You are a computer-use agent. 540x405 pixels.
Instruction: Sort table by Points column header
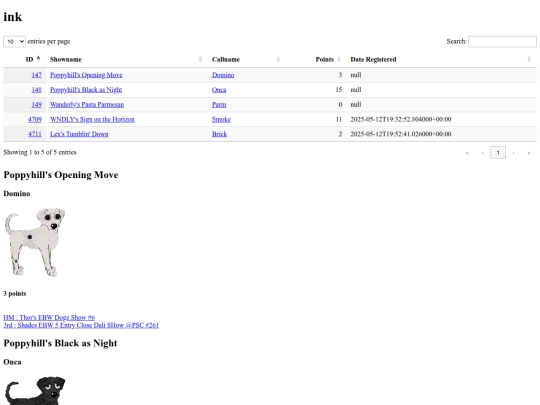[316, 59]
